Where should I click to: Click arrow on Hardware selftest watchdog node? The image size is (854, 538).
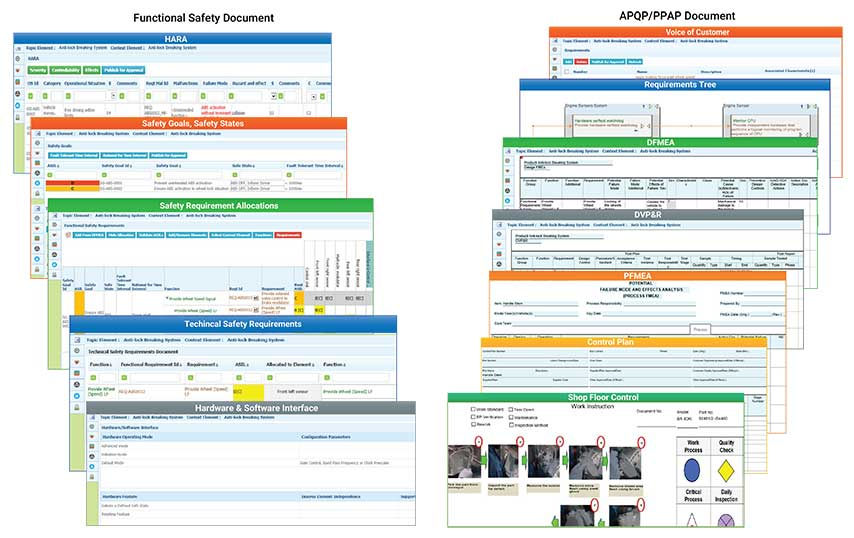click(642, 126)
